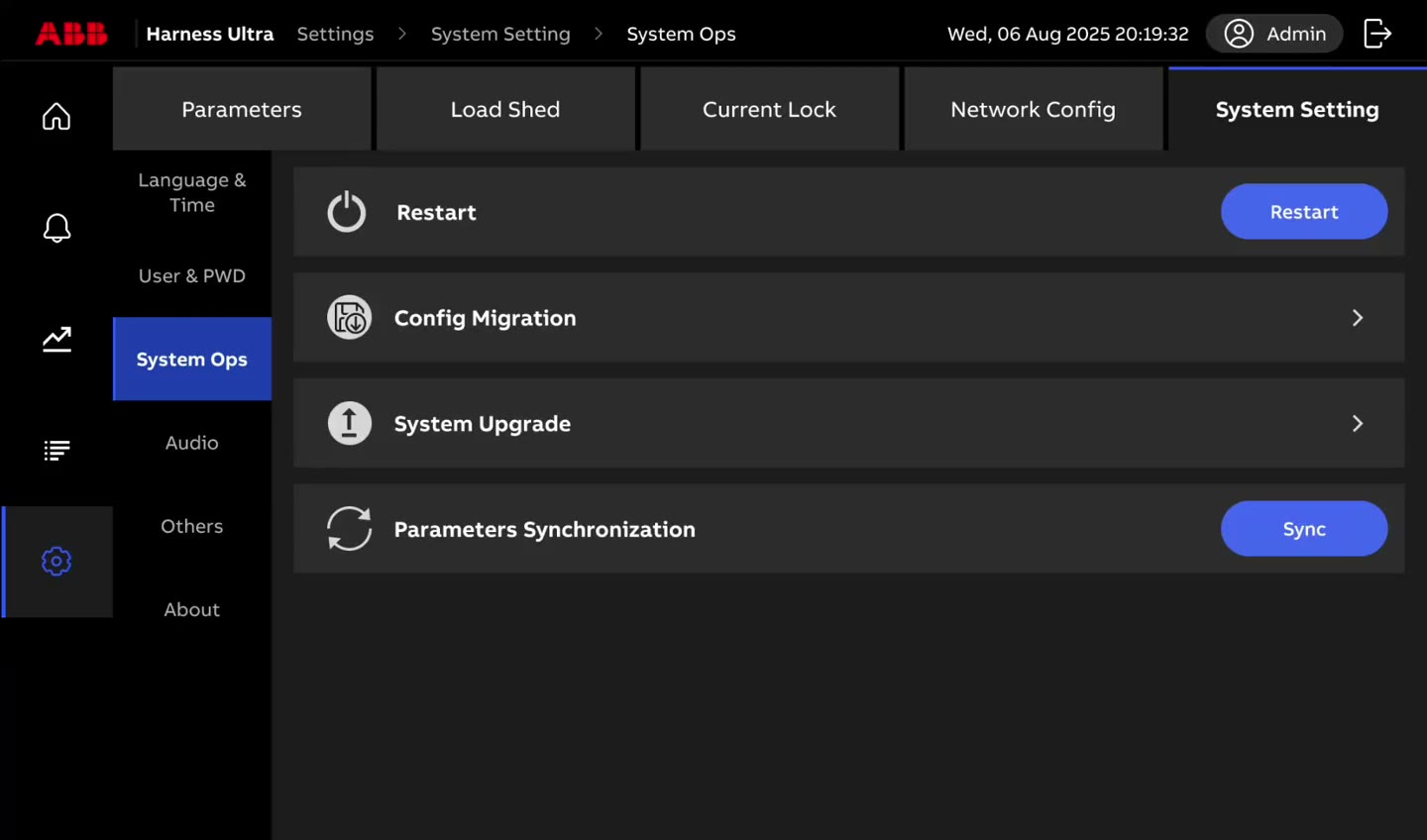
Task: Open the event list icon
Action: [x=56, y=451]
